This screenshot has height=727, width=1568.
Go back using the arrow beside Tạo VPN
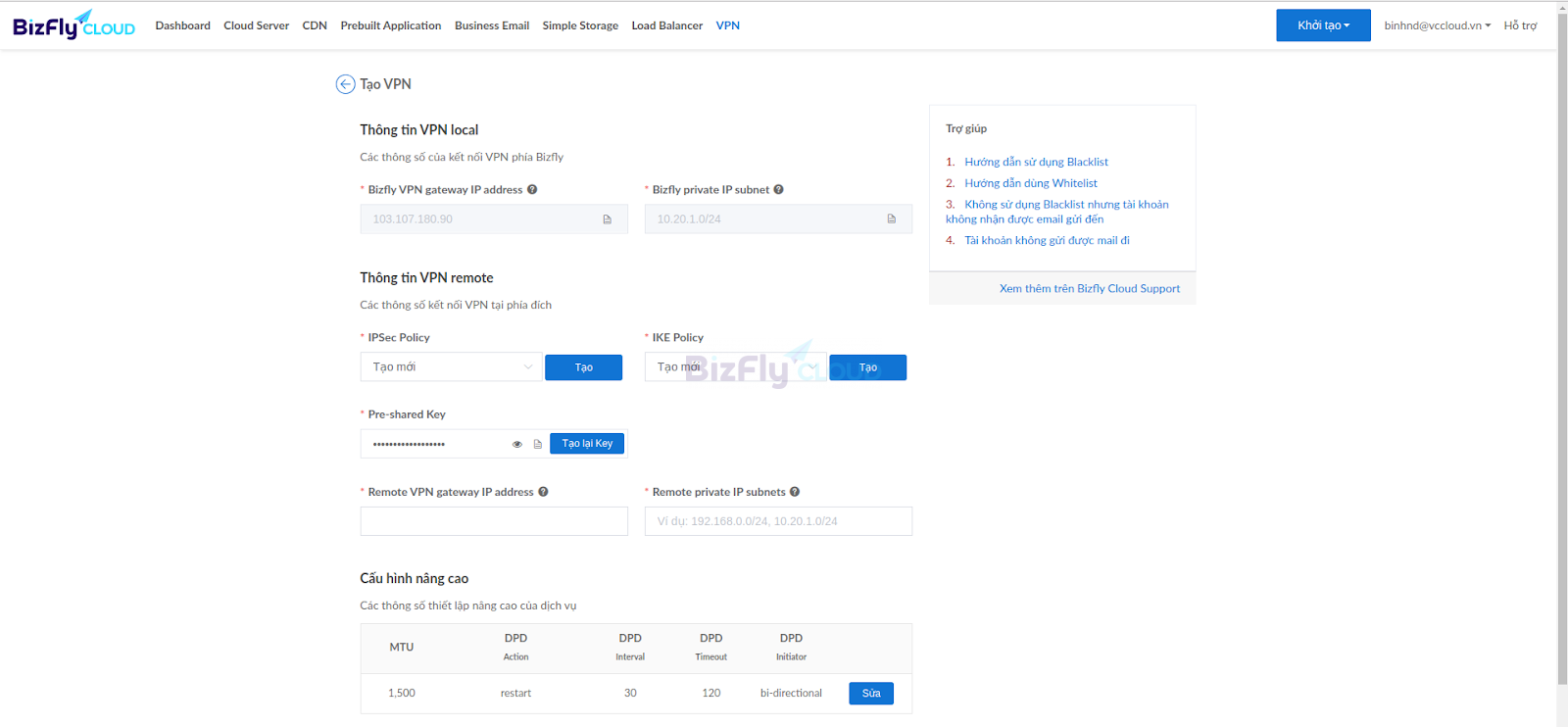click(x=345, y=84)
